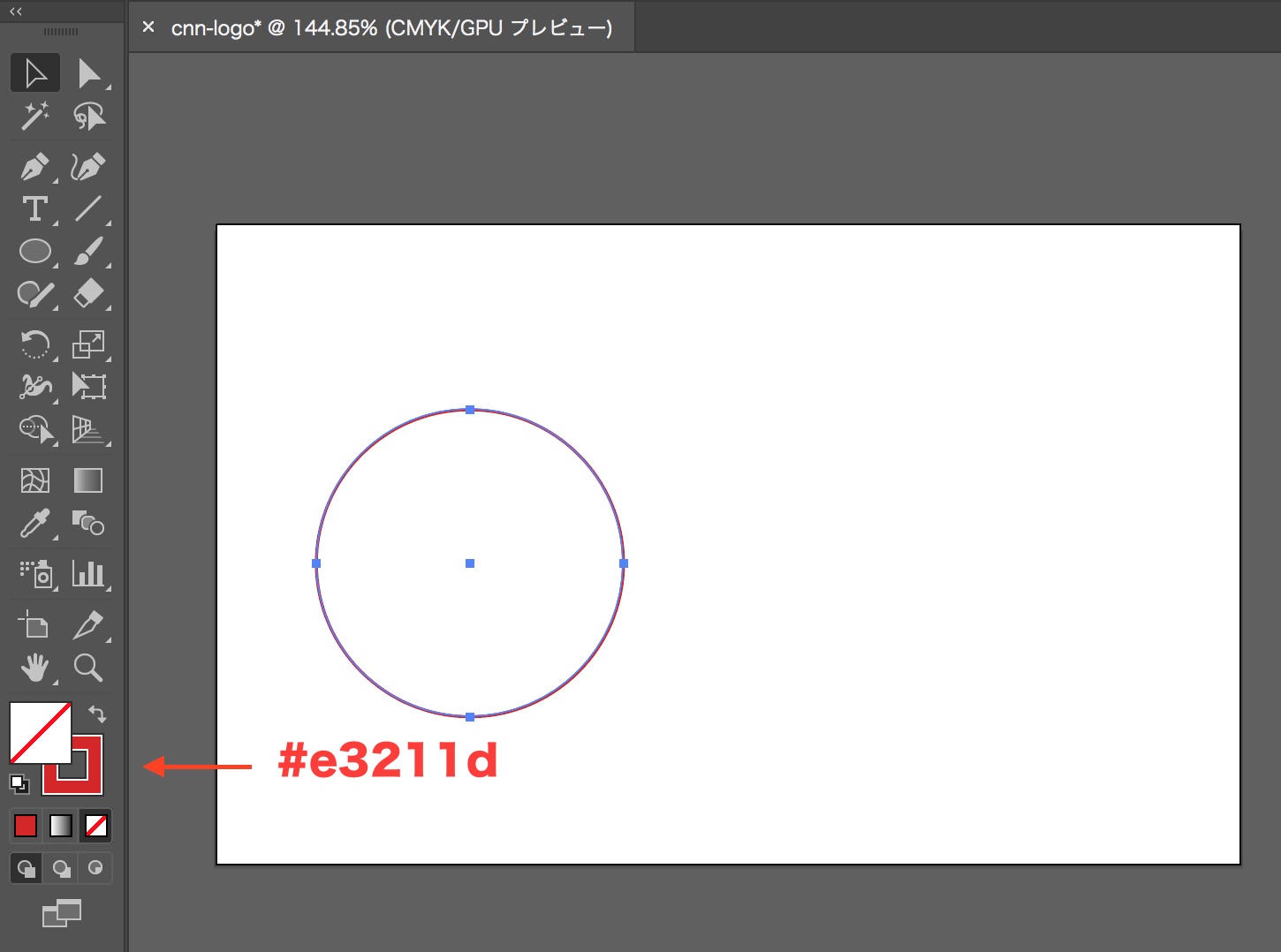Activate the Free Transform tool

tap(88, 386)
